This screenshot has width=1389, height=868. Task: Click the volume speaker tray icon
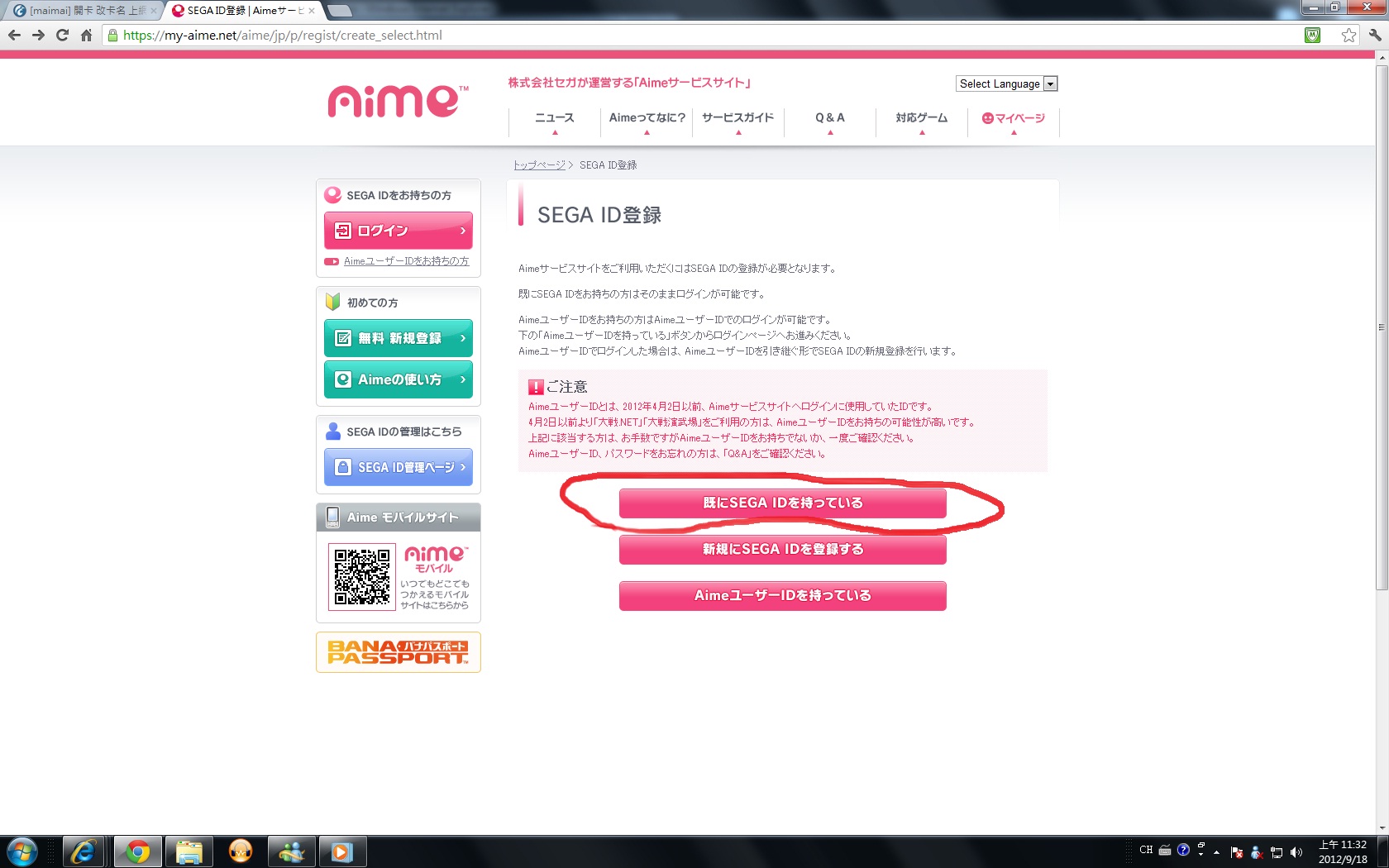tap(1296, 851)
